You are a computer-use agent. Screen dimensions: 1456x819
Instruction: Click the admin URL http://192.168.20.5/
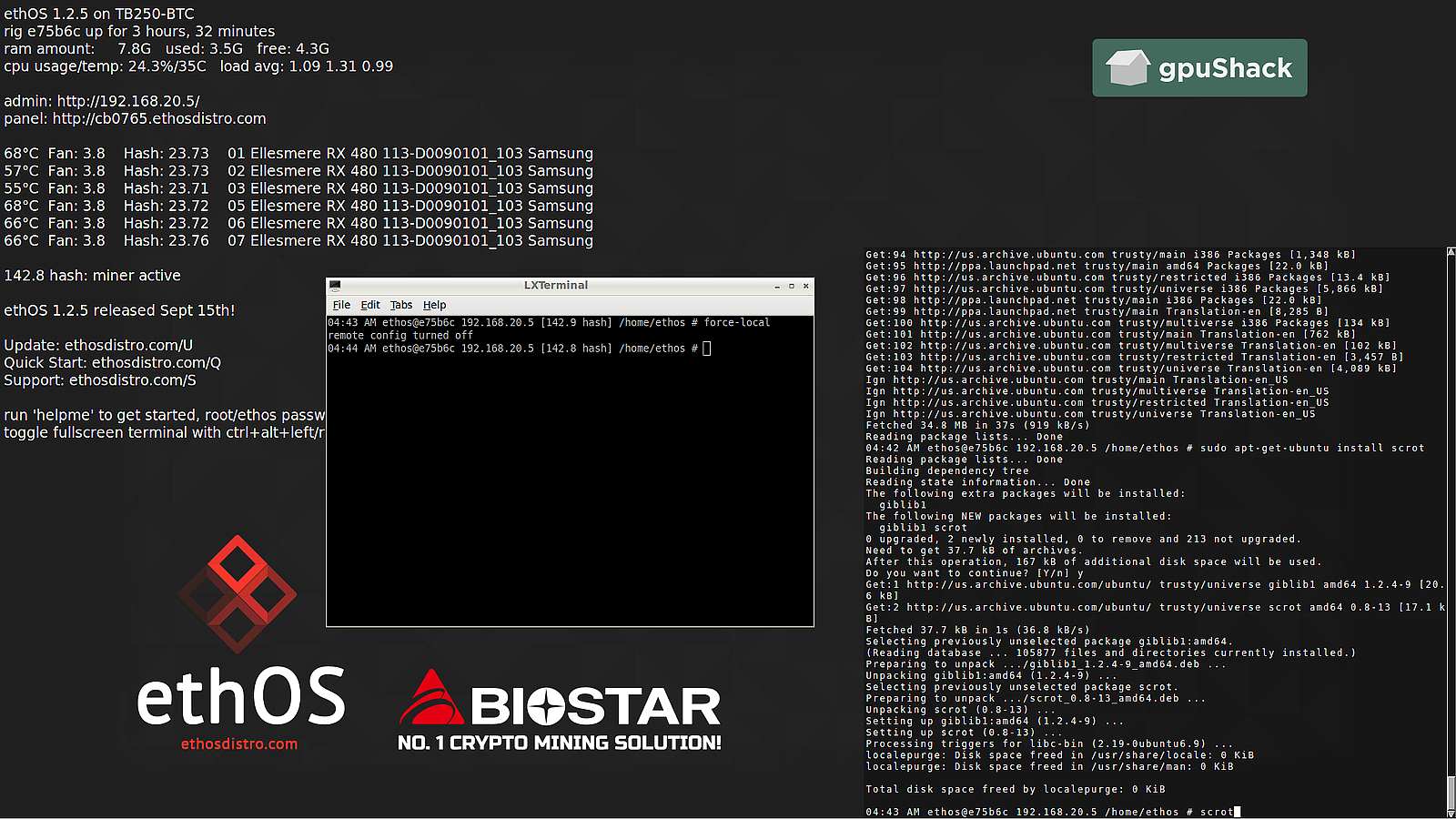click(128, 101)
